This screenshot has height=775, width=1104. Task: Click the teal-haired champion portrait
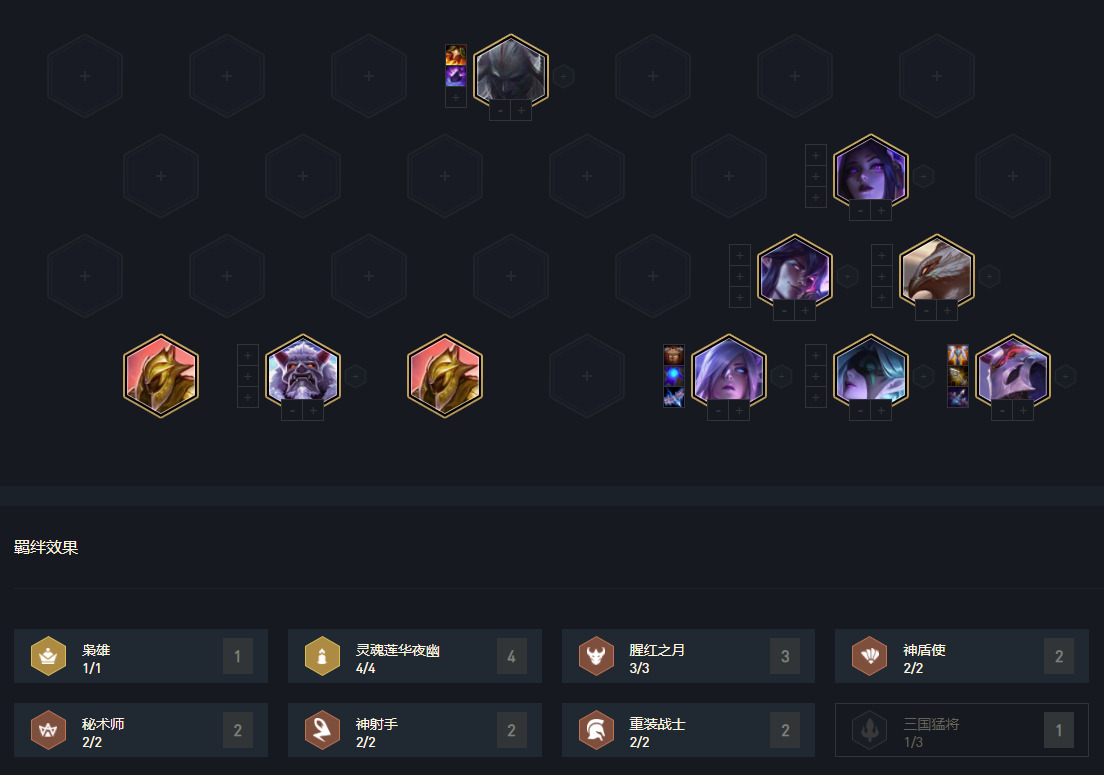(871, 373)
